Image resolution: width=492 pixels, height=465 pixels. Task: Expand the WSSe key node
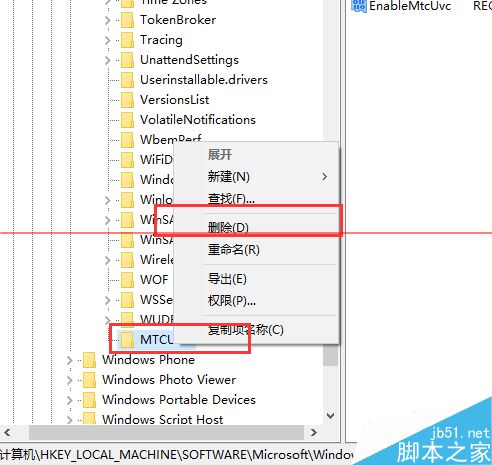[107, 300]
